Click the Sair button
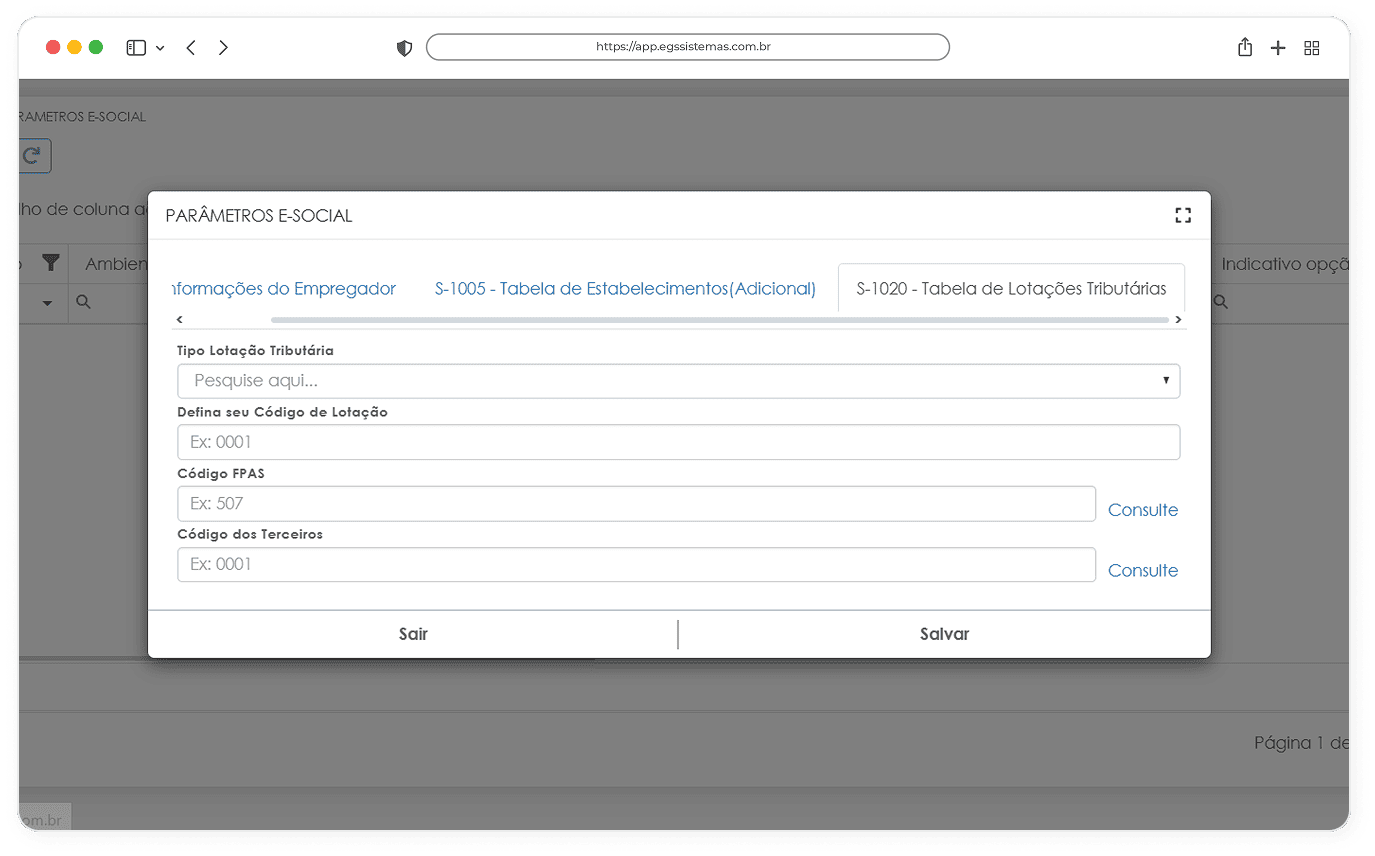 [x=413, y=634]
